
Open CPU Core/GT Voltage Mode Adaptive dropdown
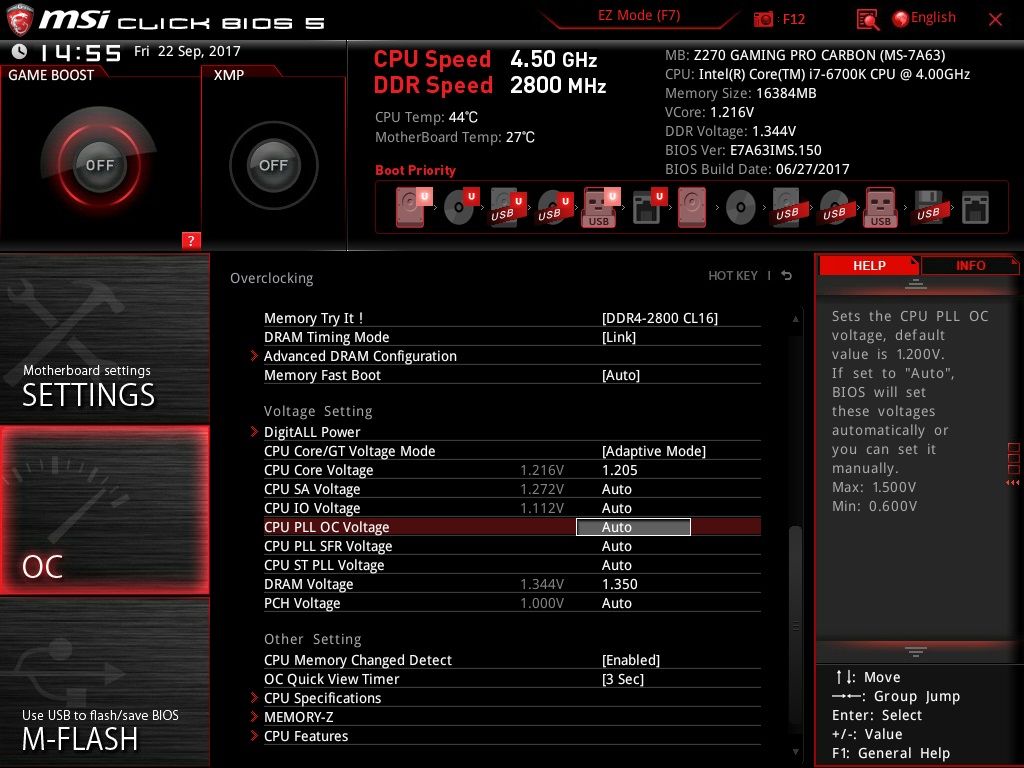pyautogui.click(x=654, y=451)
